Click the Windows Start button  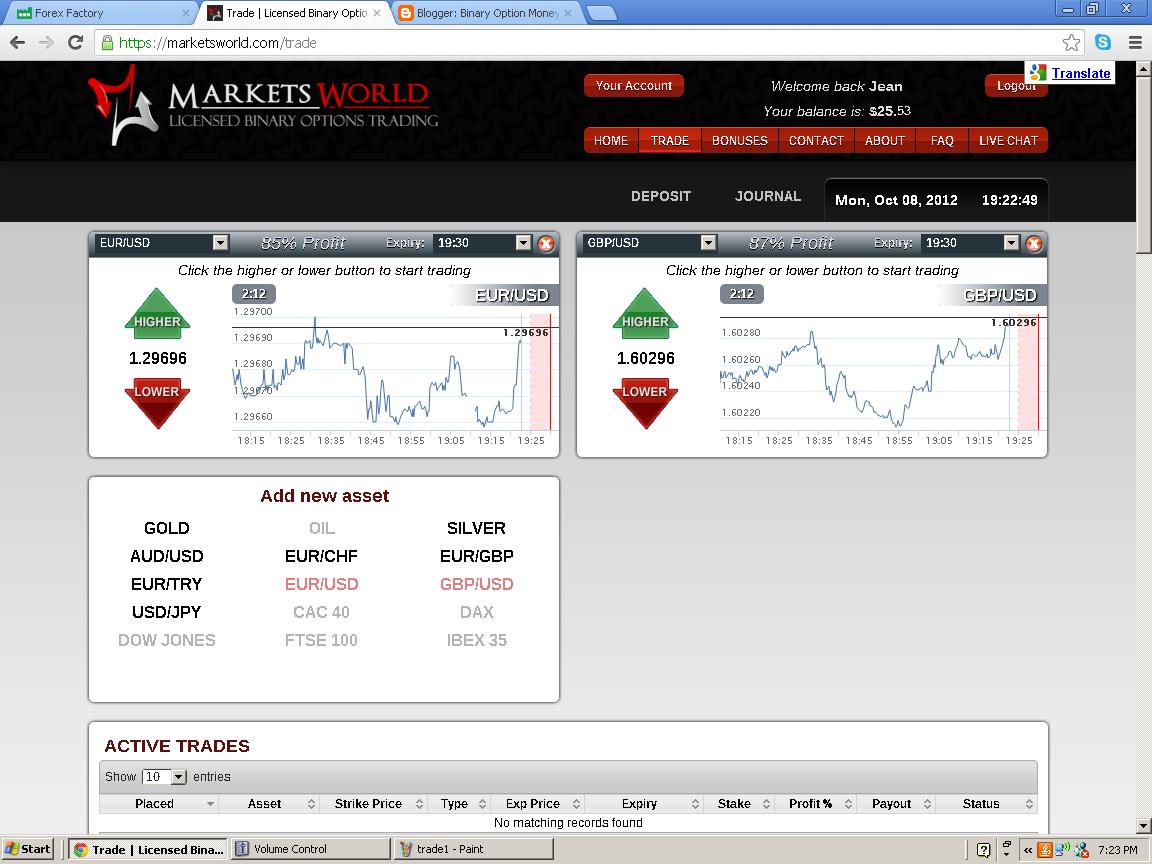tap(27, 849)
